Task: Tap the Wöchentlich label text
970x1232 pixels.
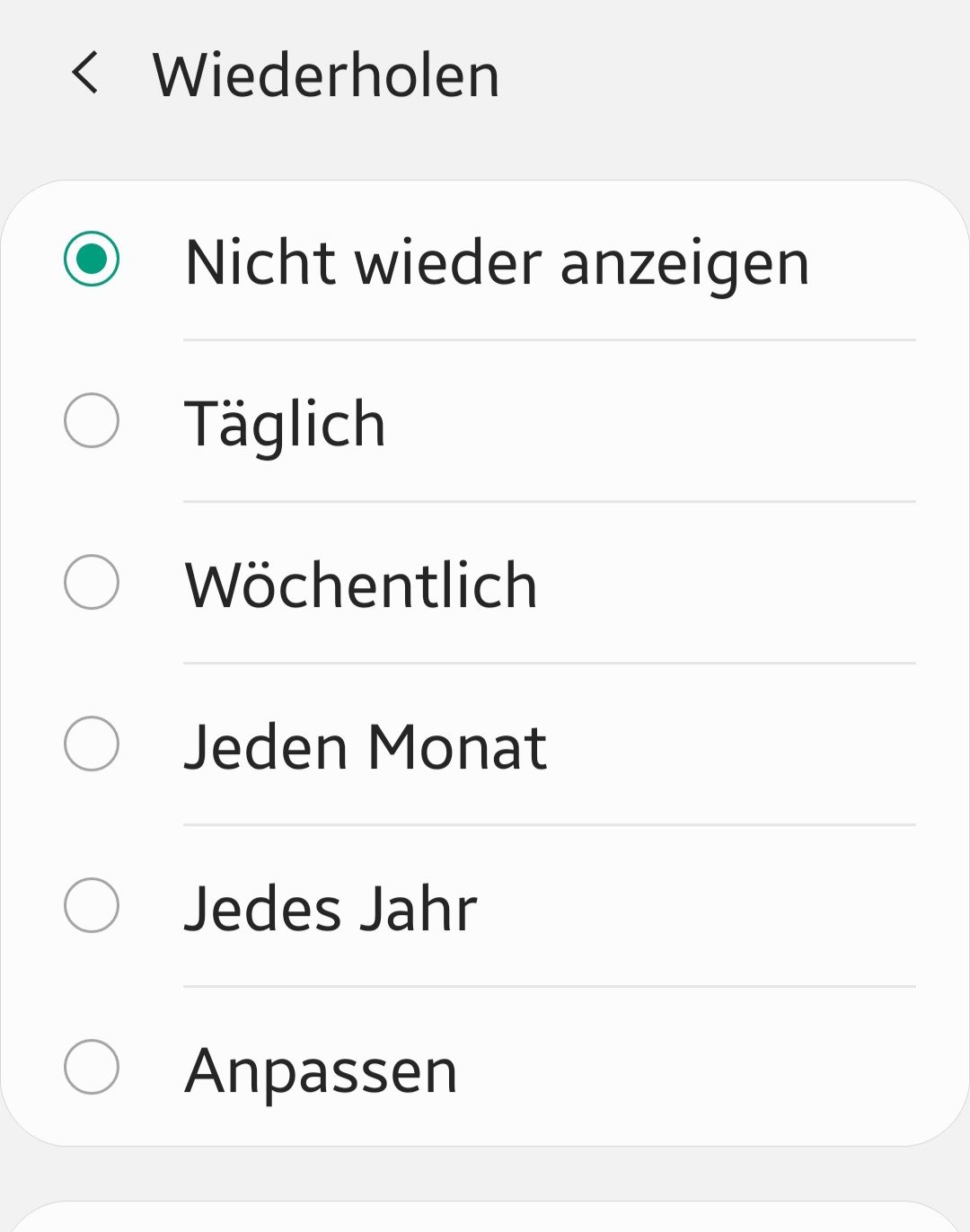Action: click(x=361, y=585)
